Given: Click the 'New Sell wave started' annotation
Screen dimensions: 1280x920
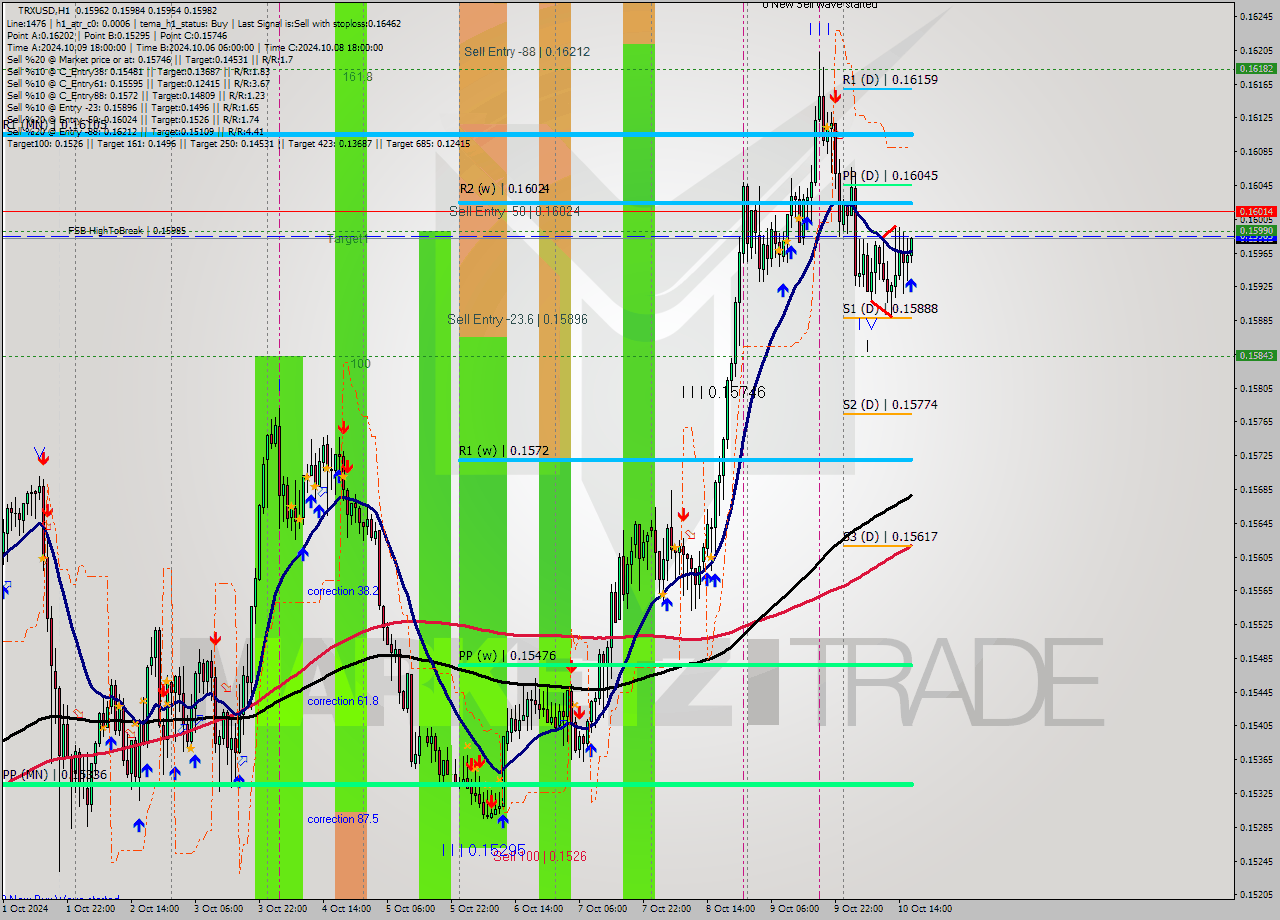Looking at the screenshot, I should pos(820,5).
